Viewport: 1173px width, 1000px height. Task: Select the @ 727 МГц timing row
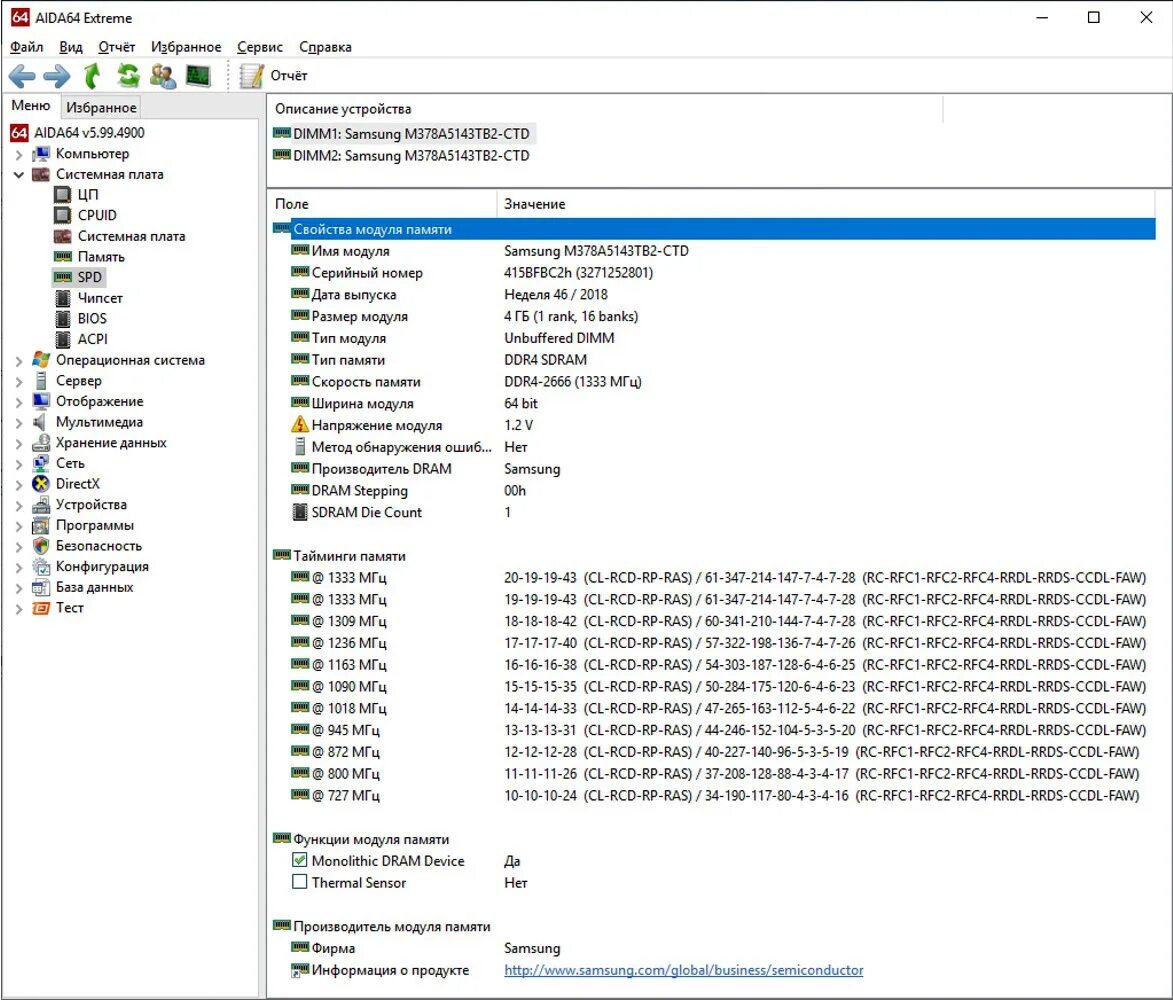coord(714,795)
